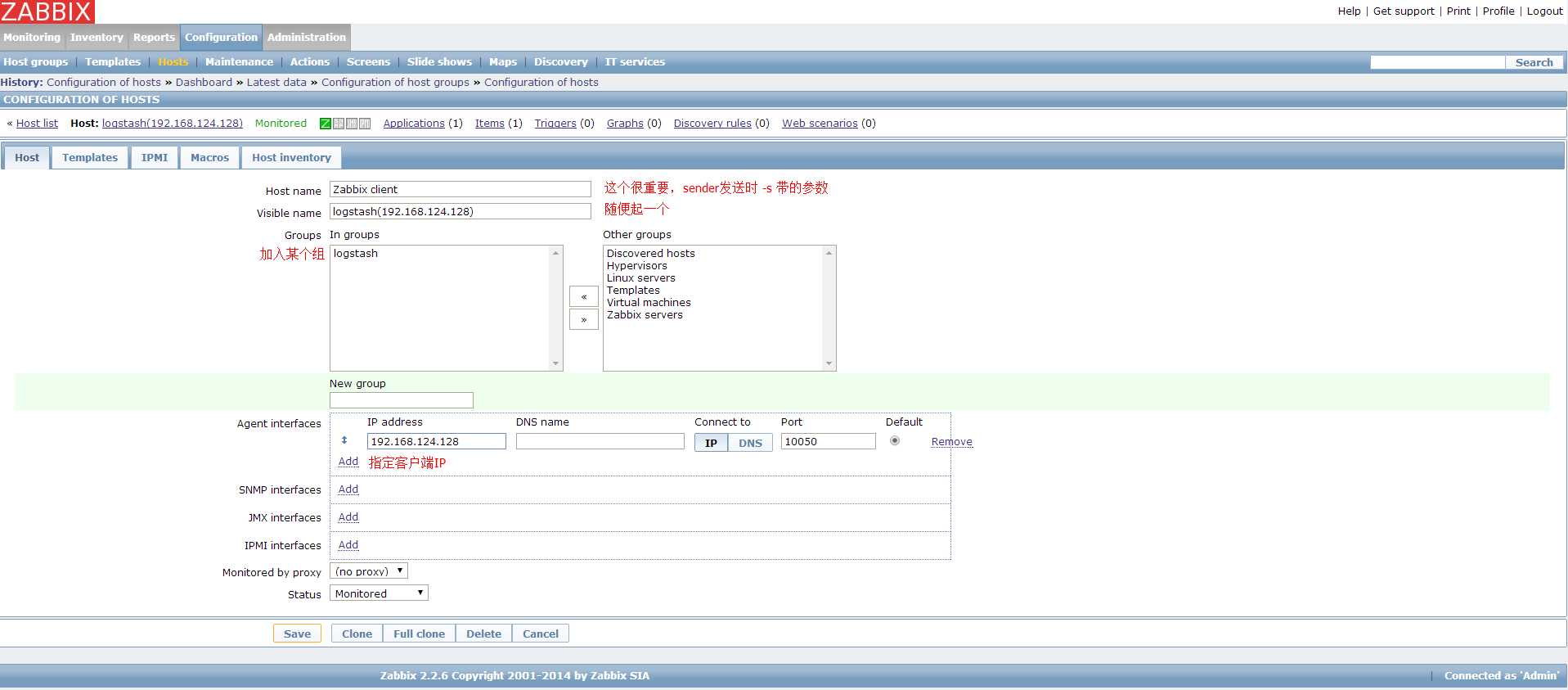This screenshot has height=690, width=1568.
Task: Set Connect to option to IP
Action: point(711,443)
